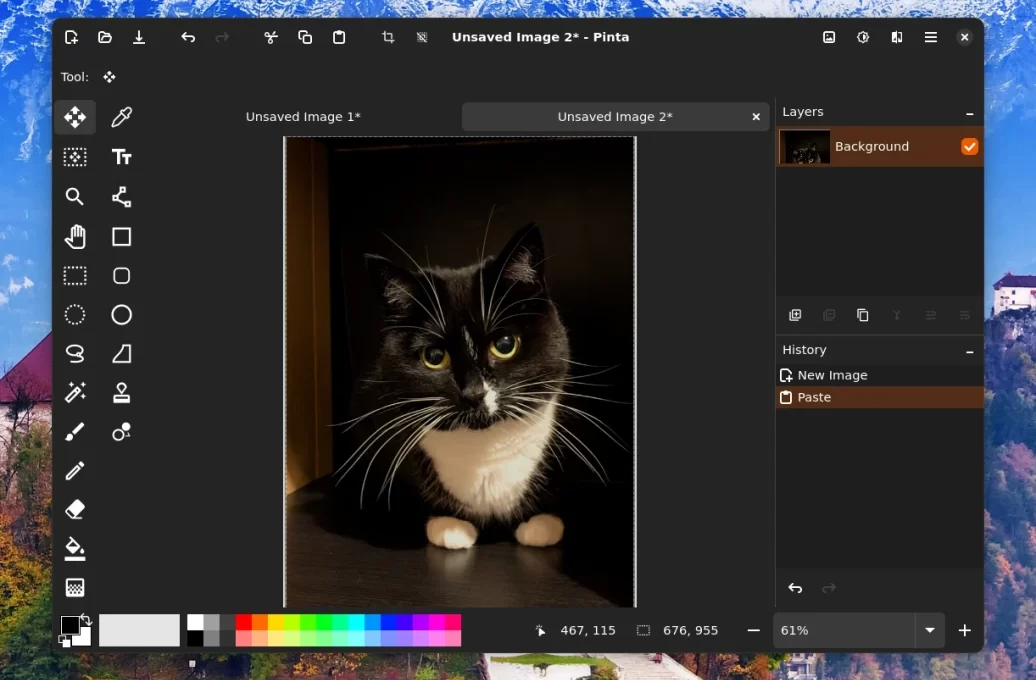Switch to Unsaved Image 1 tab
The height and width of the screenshot is (680, 1036).
click(x=303, y=117)
